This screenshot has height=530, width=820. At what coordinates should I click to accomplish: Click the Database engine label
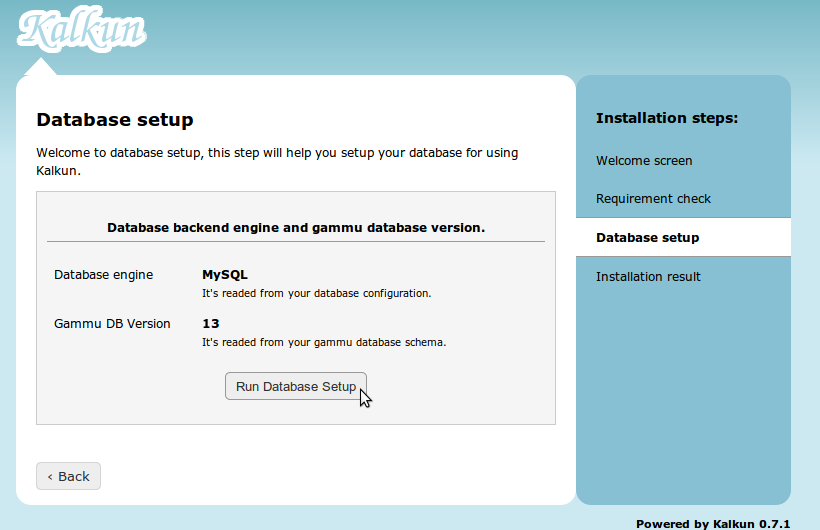104,275
